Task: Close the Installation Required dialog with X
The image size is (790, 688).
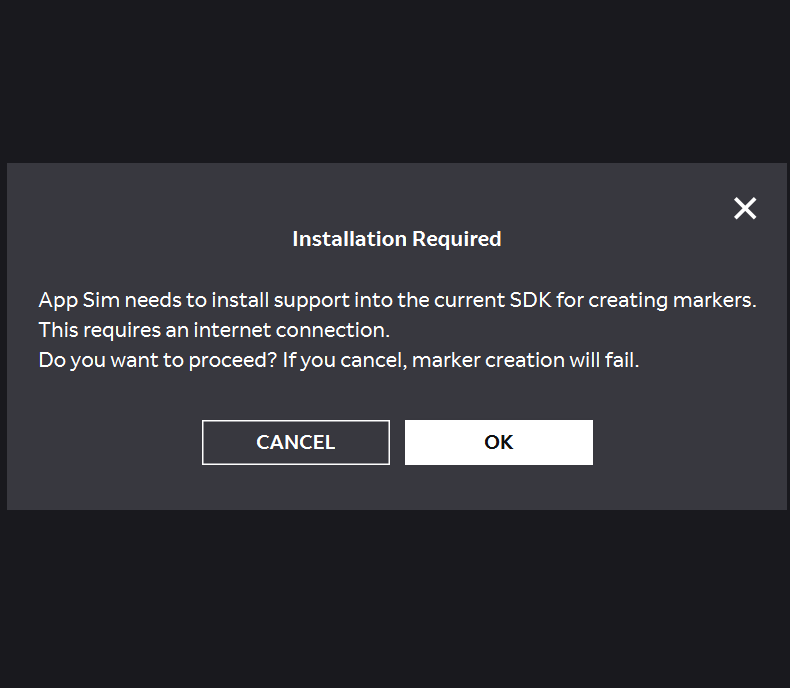Action: (745, 208)
